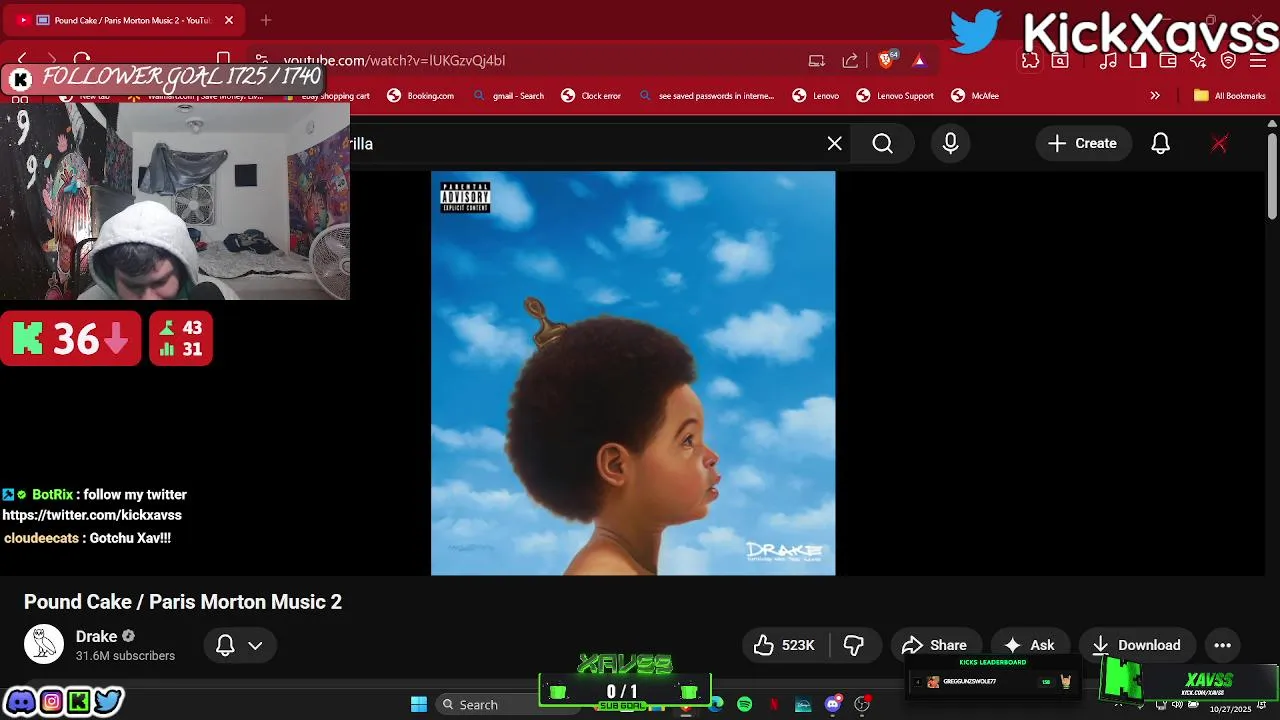Open the more actions three-dot menu
The image size is (1280, 720).
click(x=1223, y=645)
